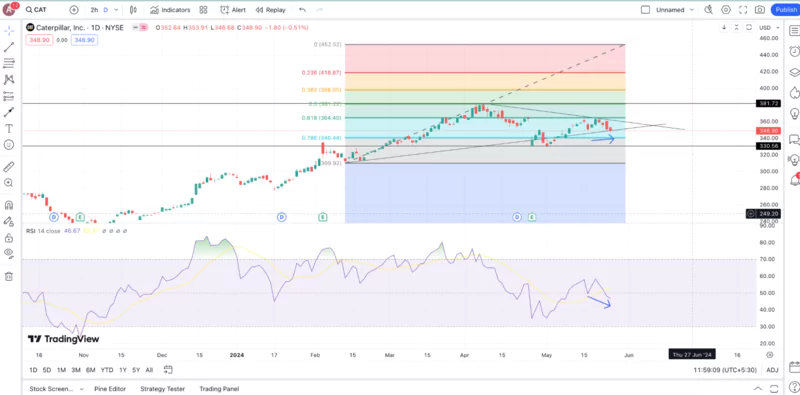This screenshot has width=800, height=395.
Task: Enter fullscreen mode
Action: coord(743,10)
